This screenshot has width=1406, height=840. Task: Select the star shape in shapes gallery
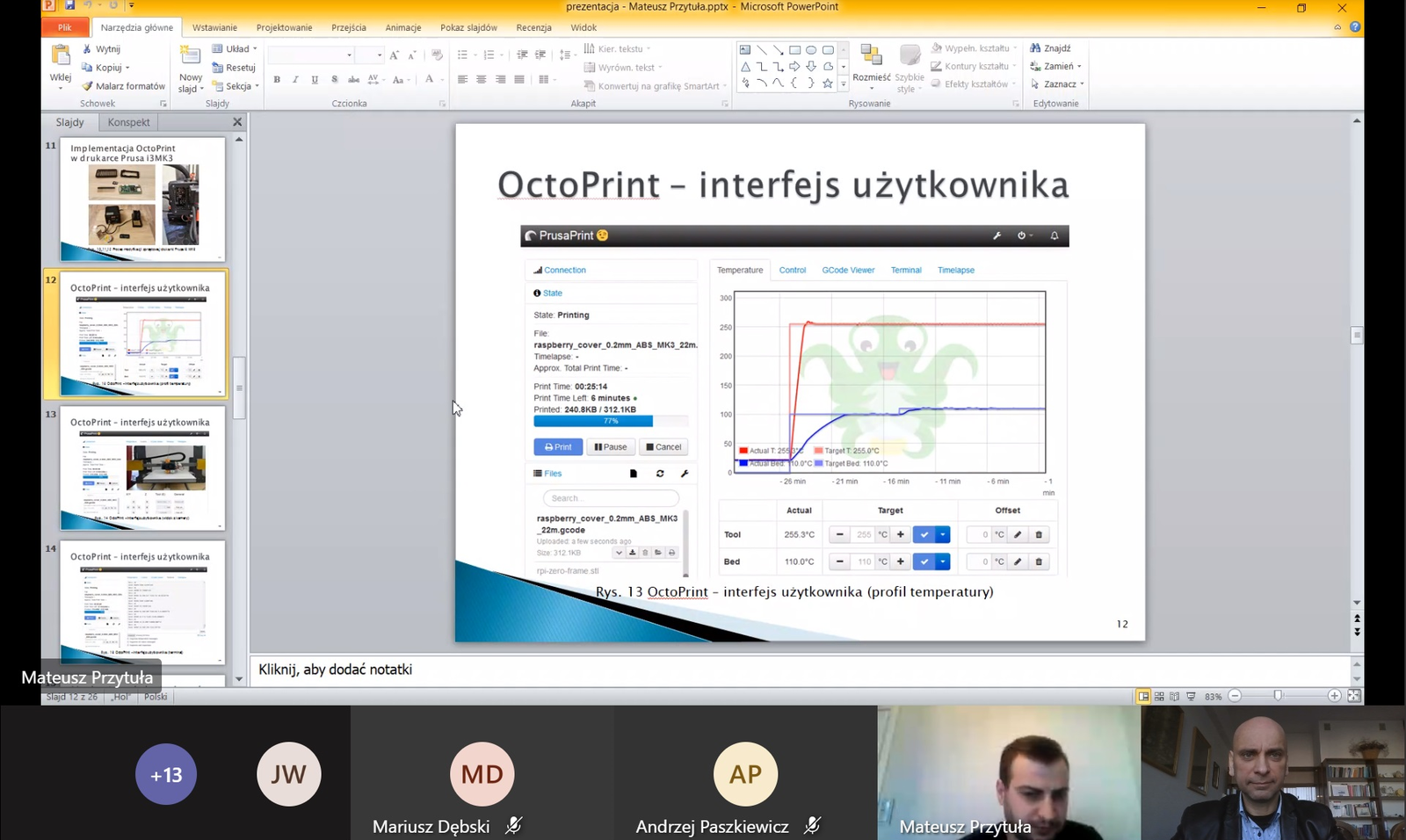point(827,83)
